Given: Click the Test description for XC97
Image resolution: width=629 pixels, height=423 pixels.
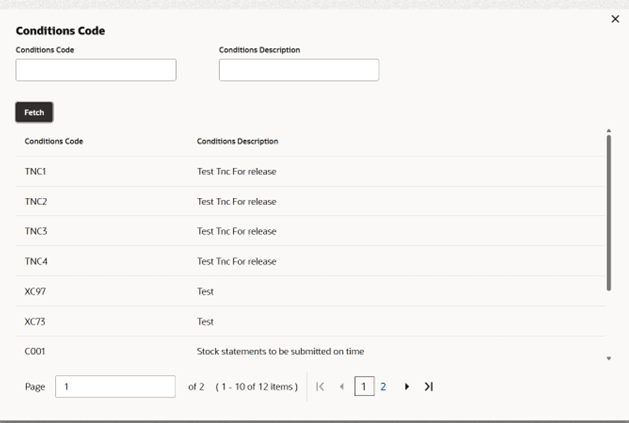Looking at the screenshot, I should (x=205, y=291).
